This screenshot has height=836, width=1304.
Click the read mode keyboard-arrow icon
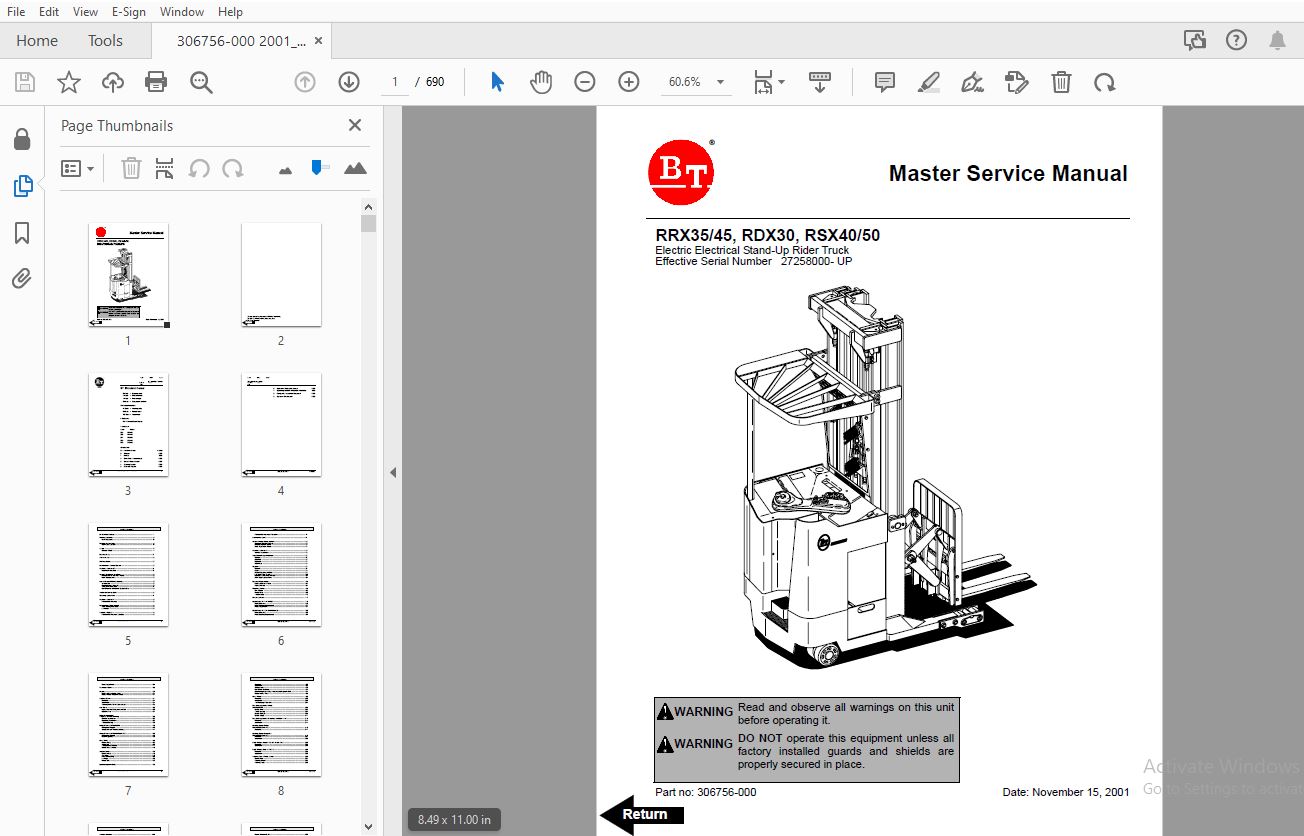pyautogui.click(x=820, y=82)
